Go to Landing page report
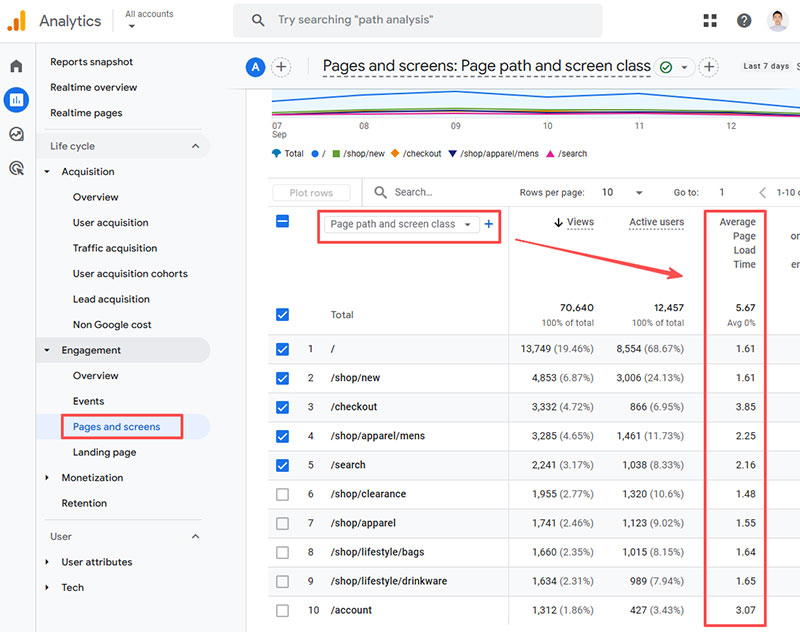 pyautogui.click(x=104, y=452)
